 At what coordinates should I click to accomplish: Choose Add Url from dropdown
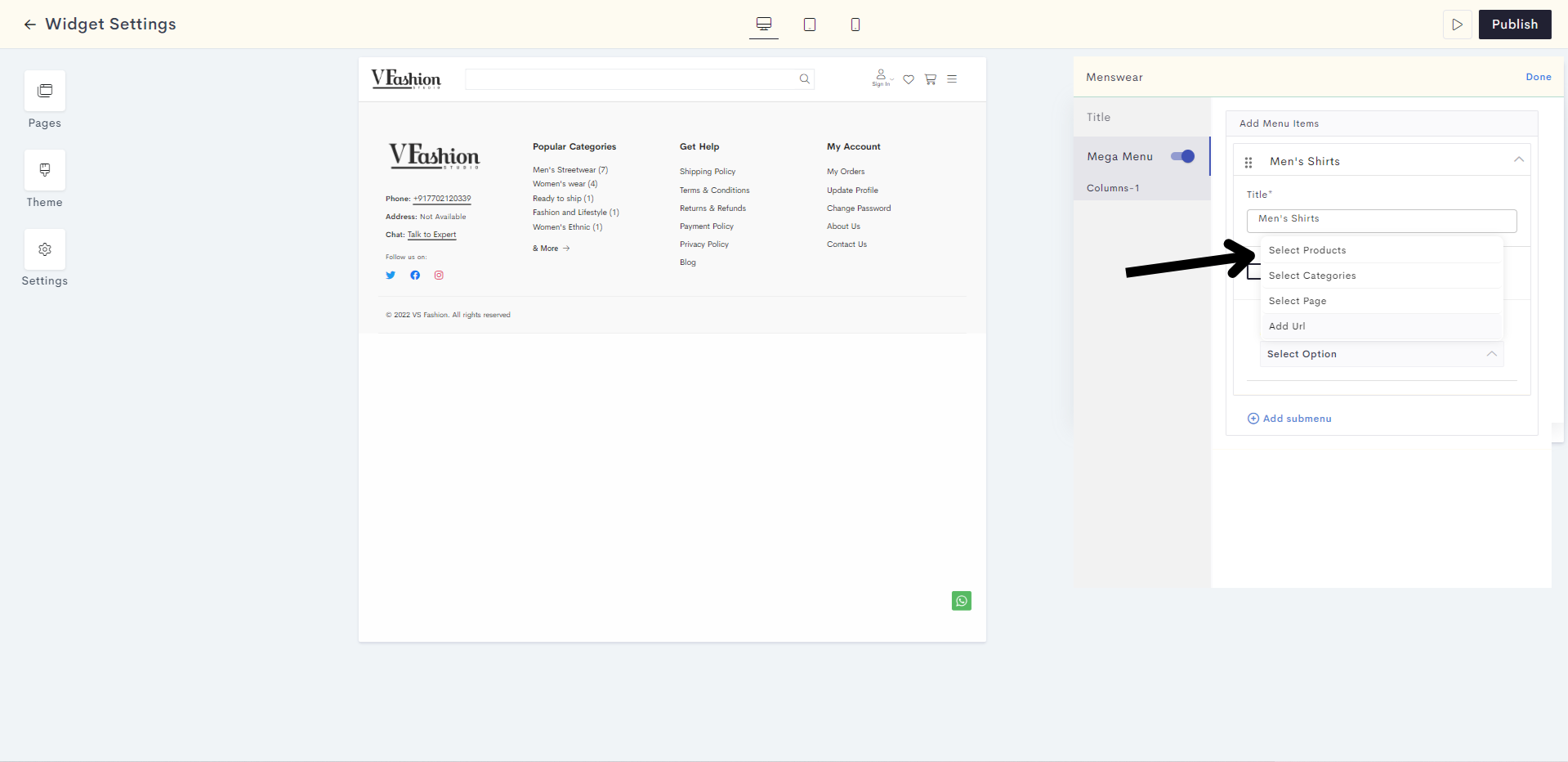pos(1382,326)
